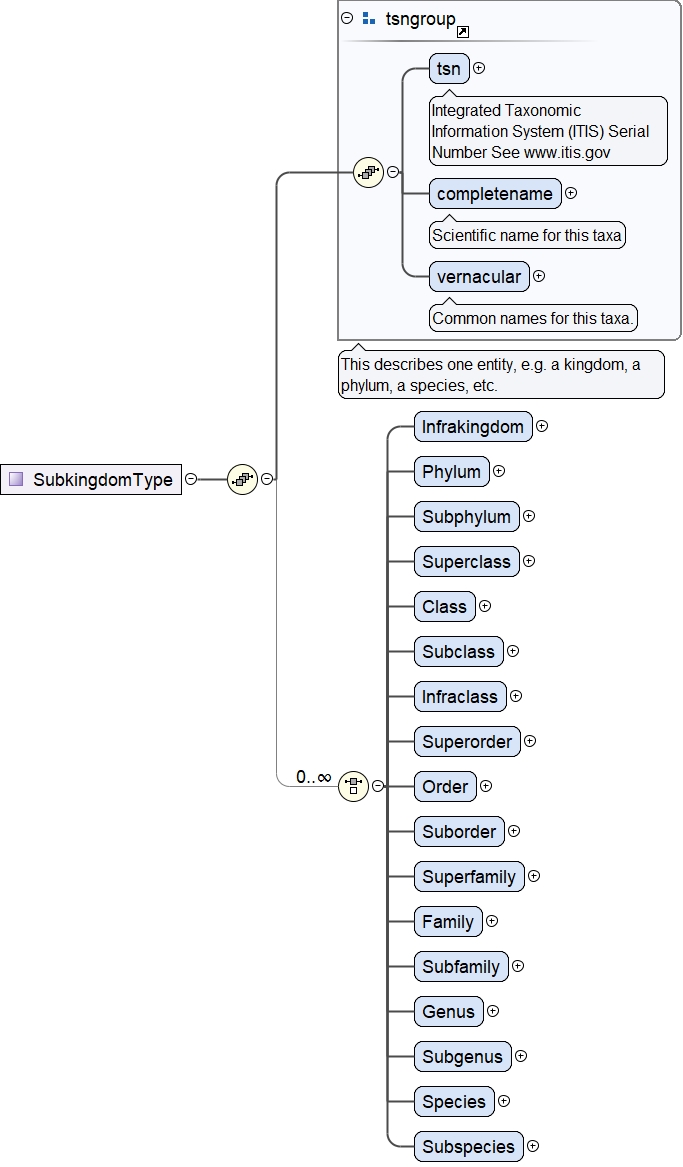Expand the vernacular element
The height and width of the screenshot is (1167, 683).
(539, 276)
